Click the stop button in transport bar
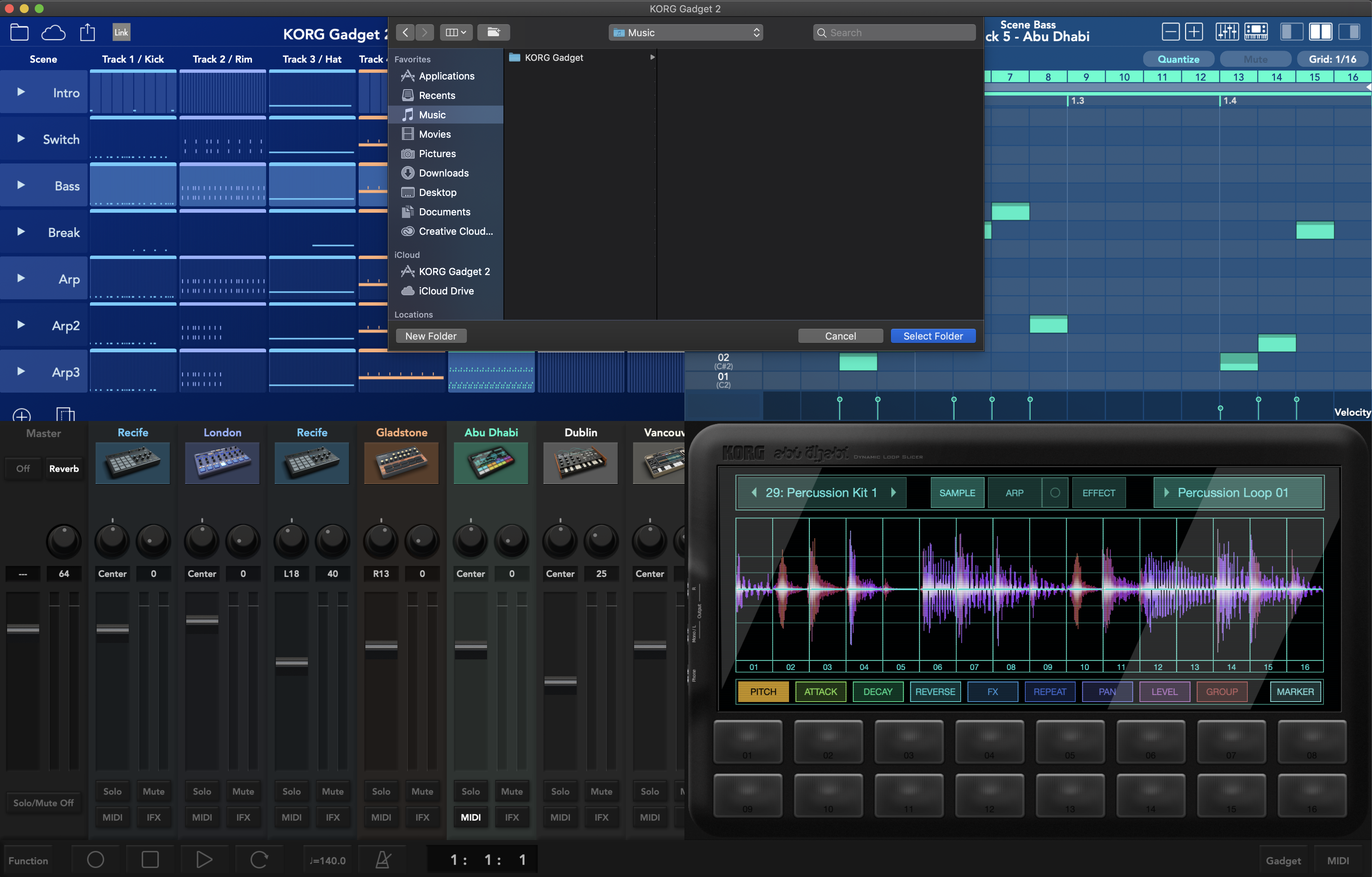Image resolution: width=1372 pixels, height=877 pixels. (x=150, y=859)
